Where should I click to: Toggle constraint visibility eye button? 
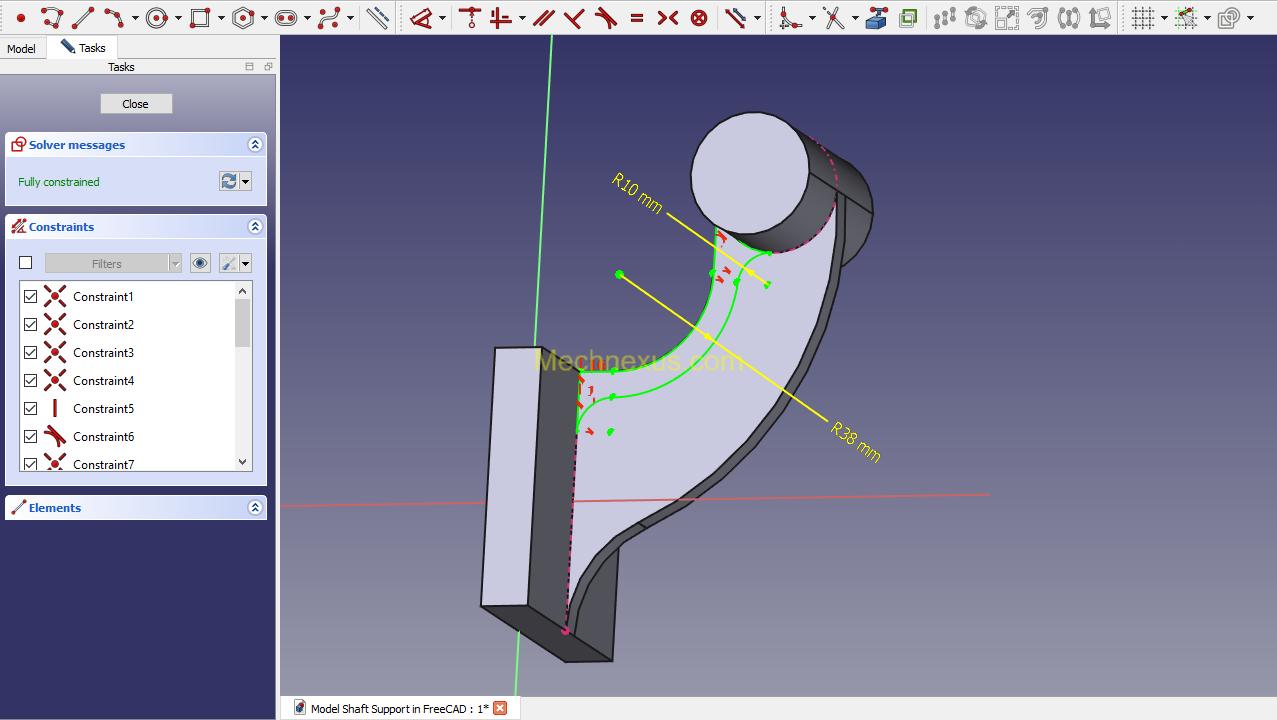click(200, 263)
